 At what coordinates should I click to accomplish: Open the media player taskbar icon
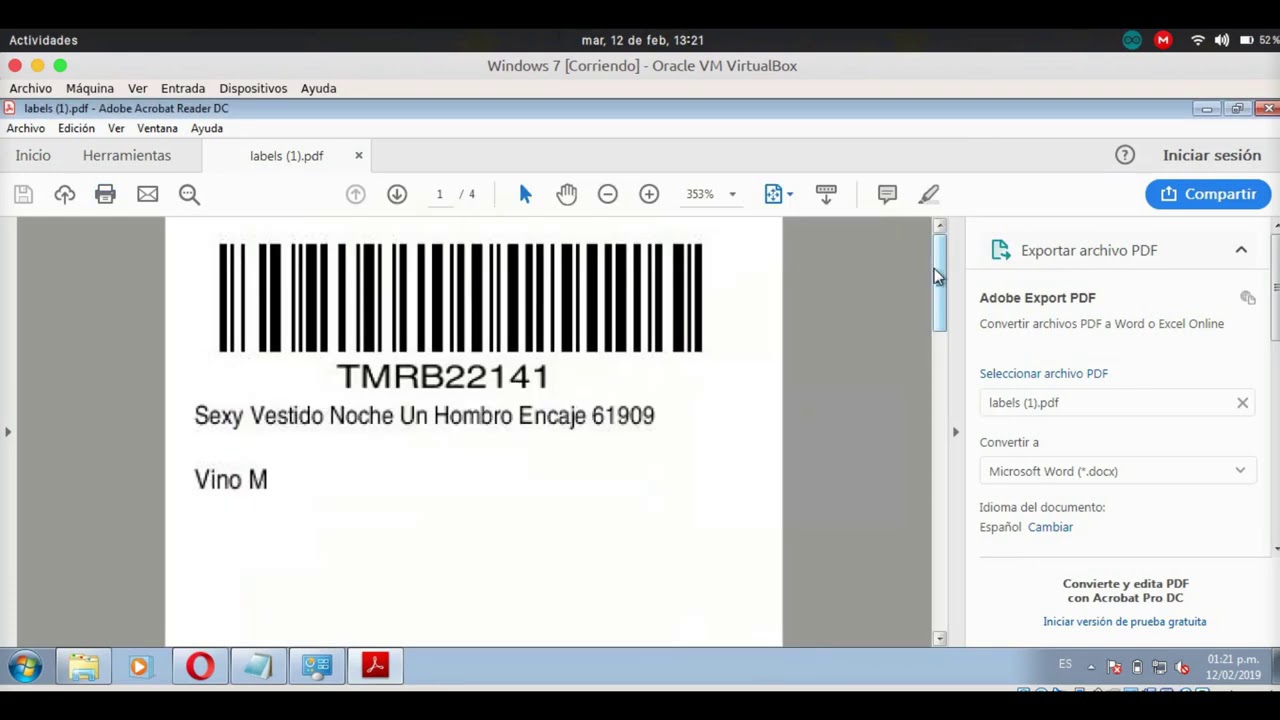[x=139, y=666]
